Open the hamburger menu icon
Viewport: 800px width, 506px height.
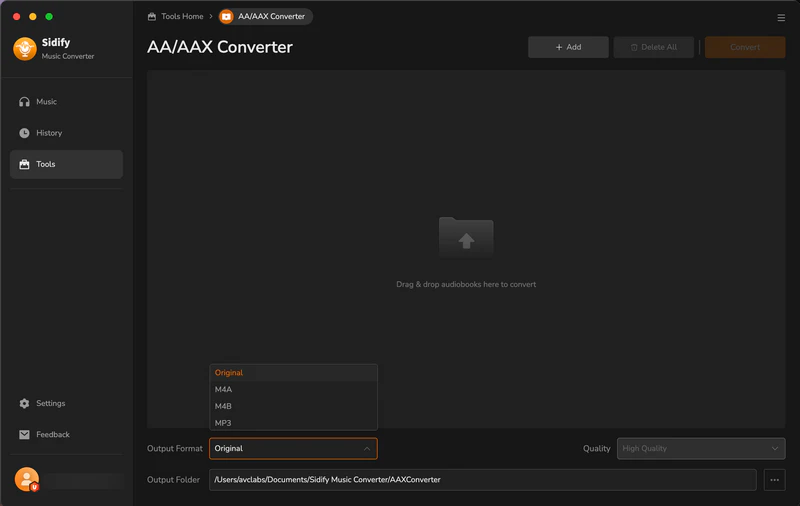[x=781, y=18]
